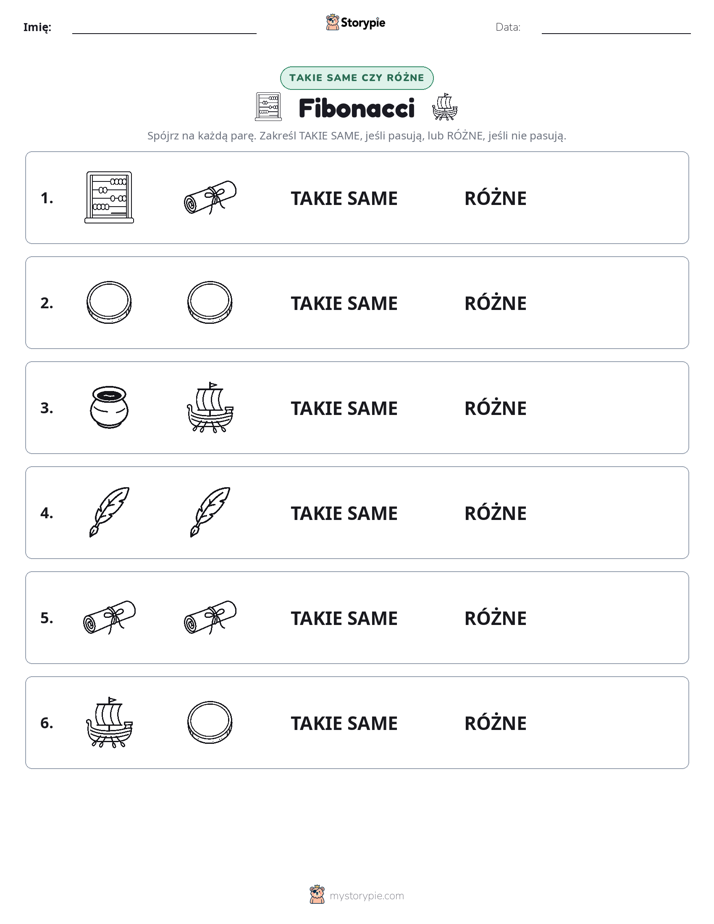Choose RÓŻNE for pair 1
The image size is (714, 924).
coord(495,199)
